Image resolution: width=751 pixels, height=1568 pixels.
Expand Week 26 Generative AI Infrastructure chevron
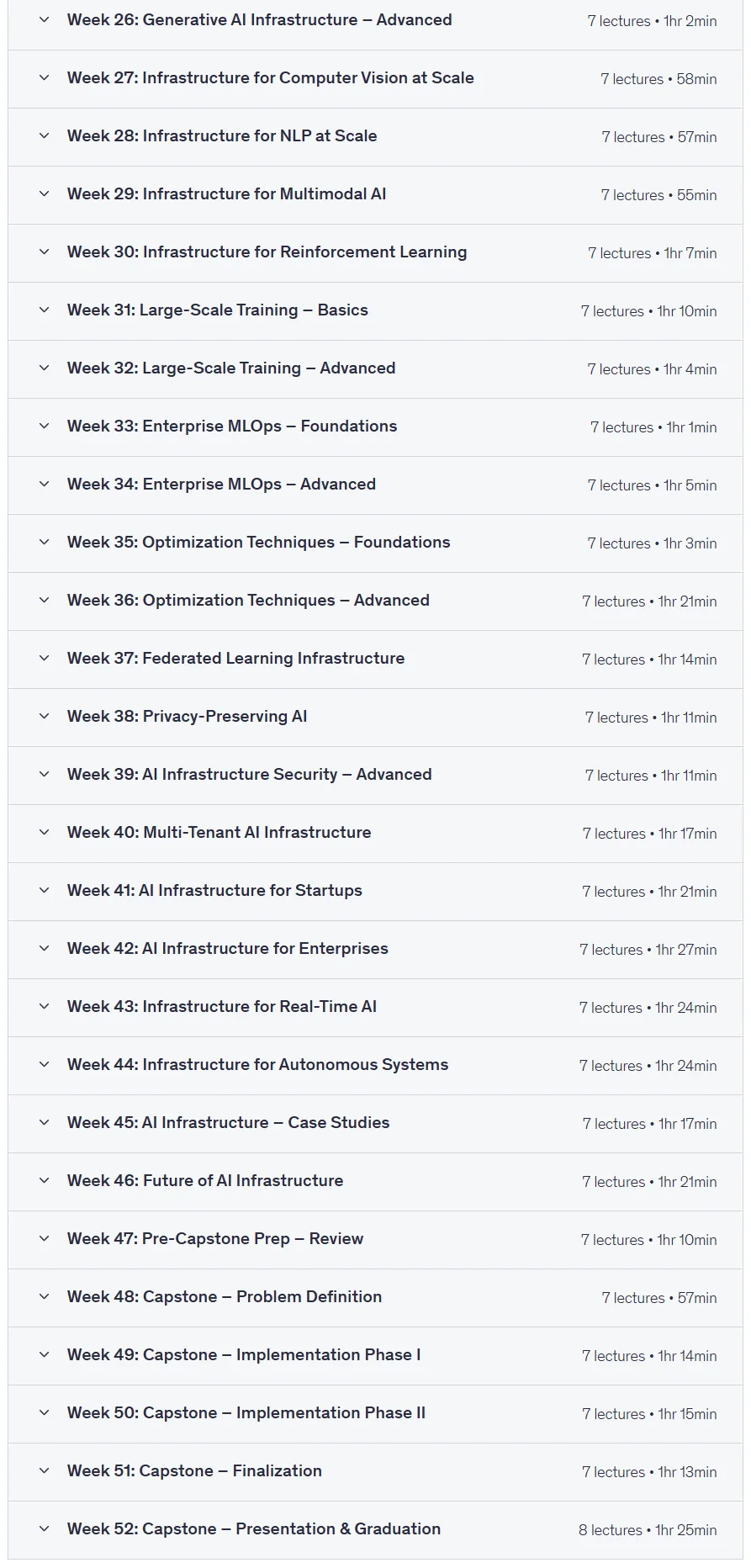44,19
